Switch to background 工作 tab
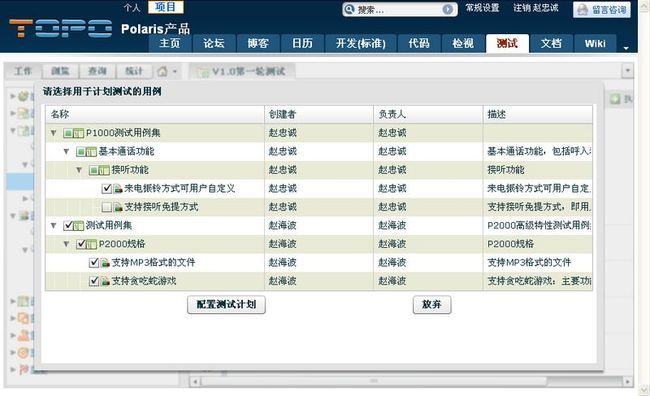 23,71
